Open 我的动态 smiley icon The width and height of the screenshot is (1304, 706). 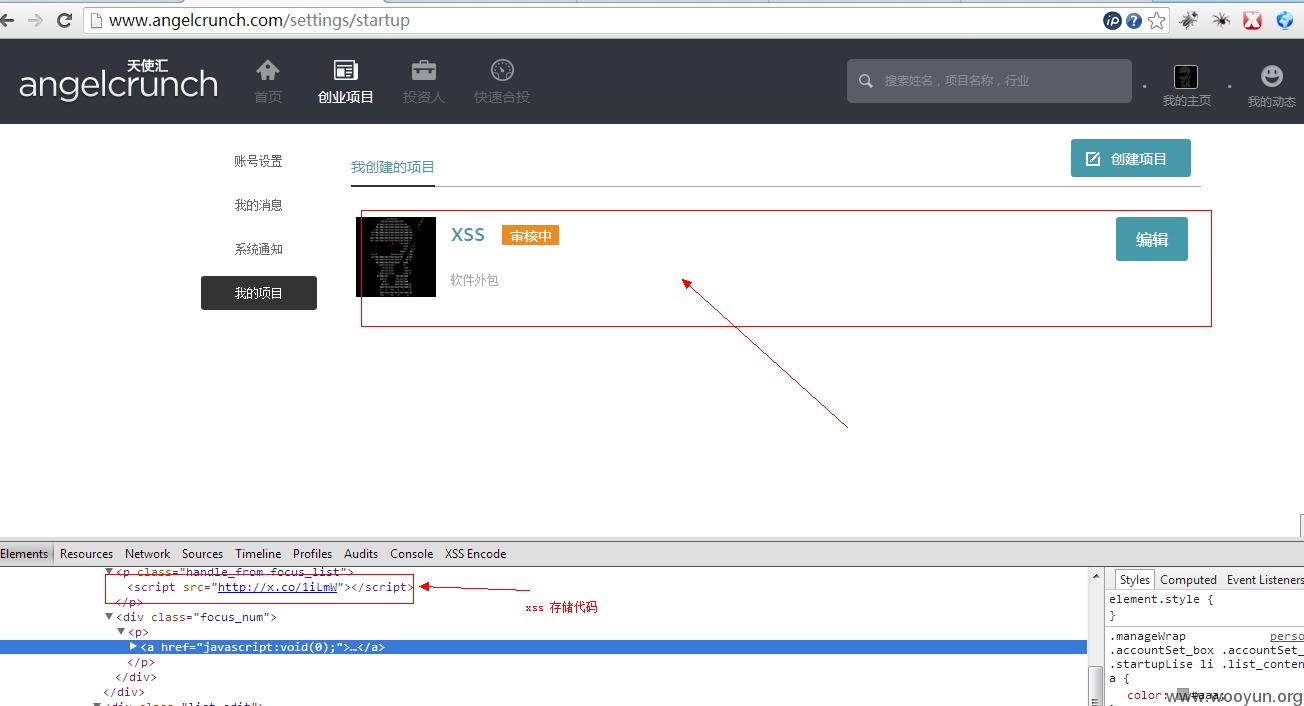coord(1271,76)
